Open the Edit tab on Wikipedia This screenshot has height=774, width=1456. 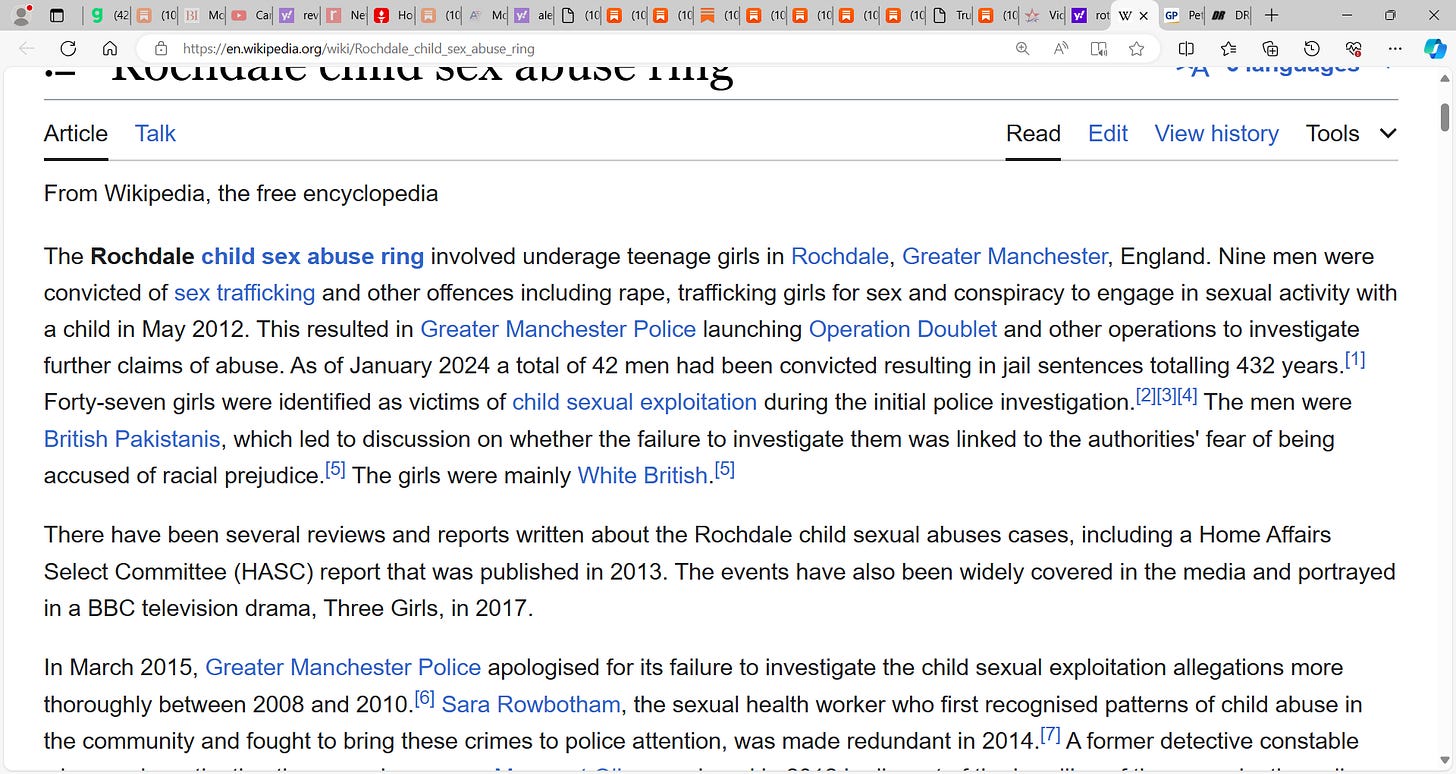coord(1108,134)
